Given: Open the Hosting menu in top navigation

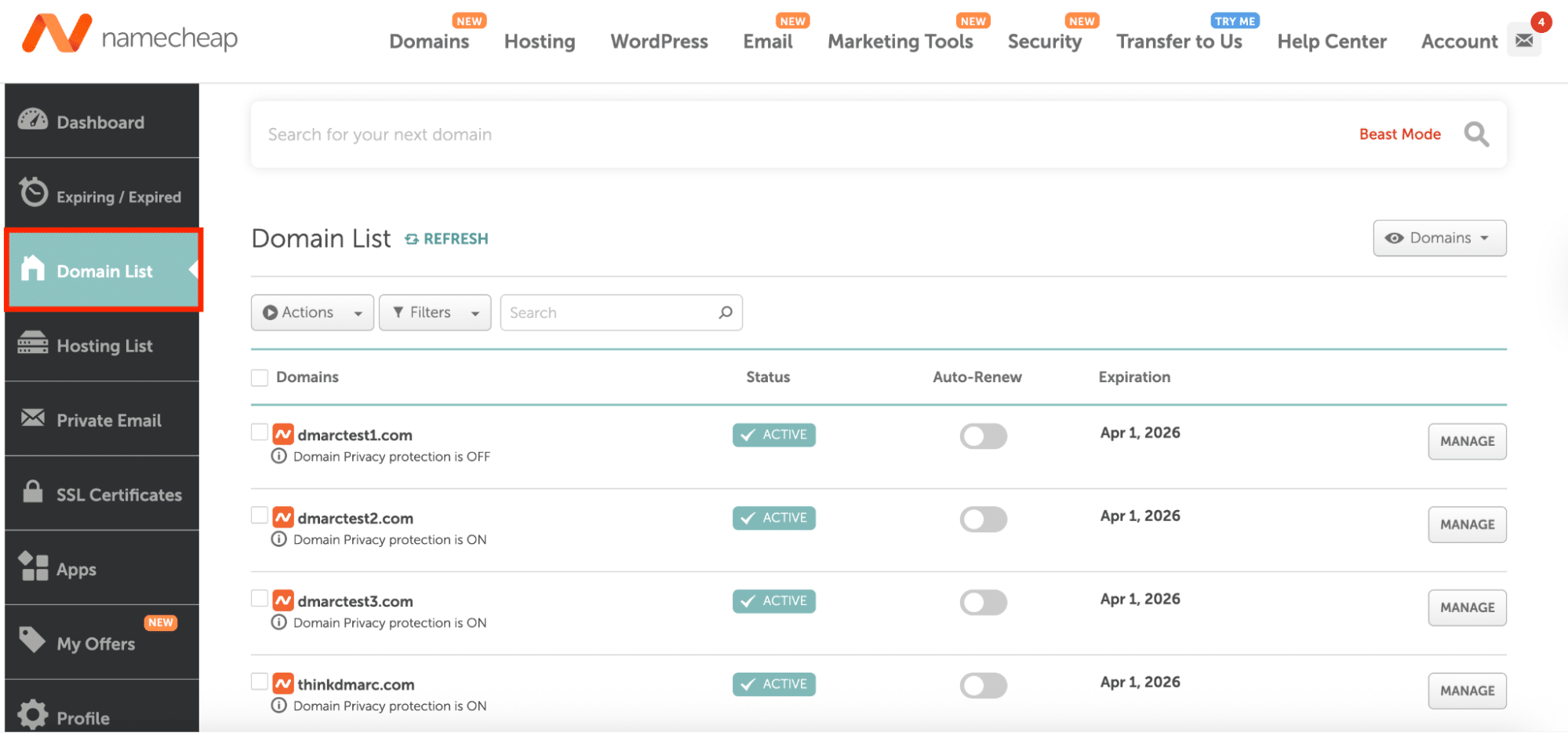Looking at the screenshot, I should point(540,42).
